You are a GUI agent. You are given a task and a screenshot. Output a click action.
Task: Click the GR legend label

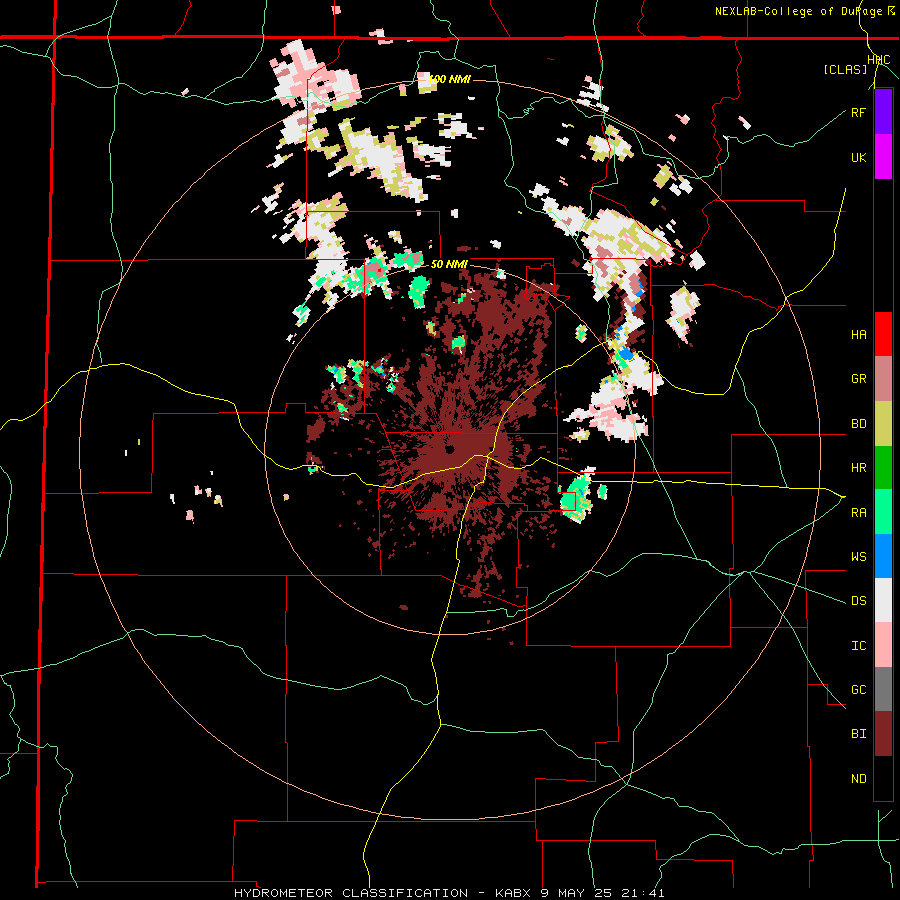pos(858,379)
